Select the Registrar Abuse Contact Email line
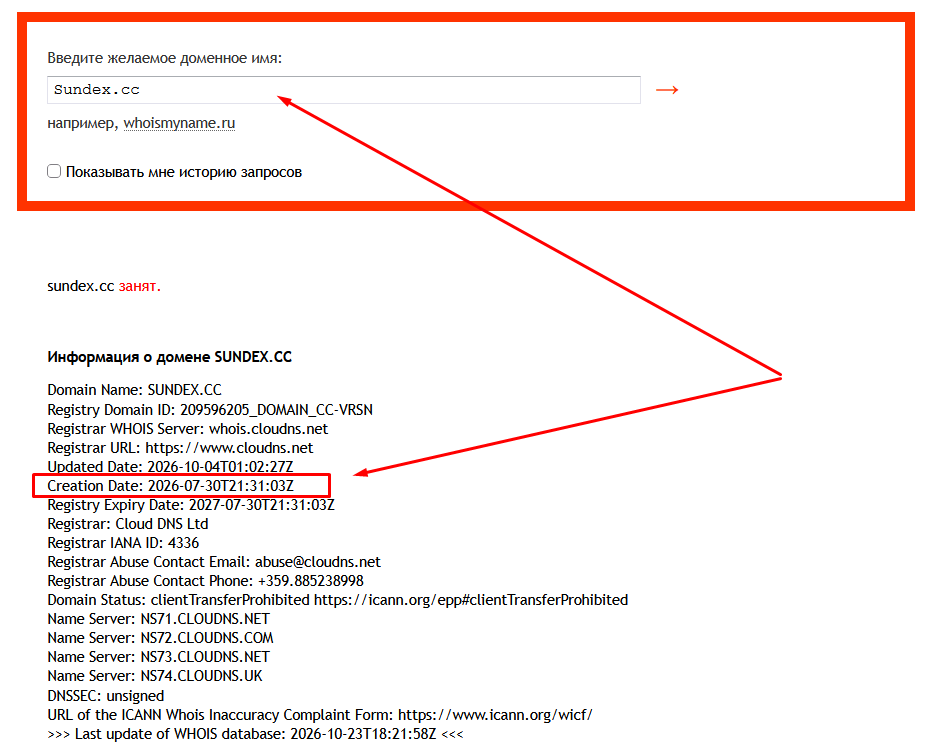 (214, 562)
